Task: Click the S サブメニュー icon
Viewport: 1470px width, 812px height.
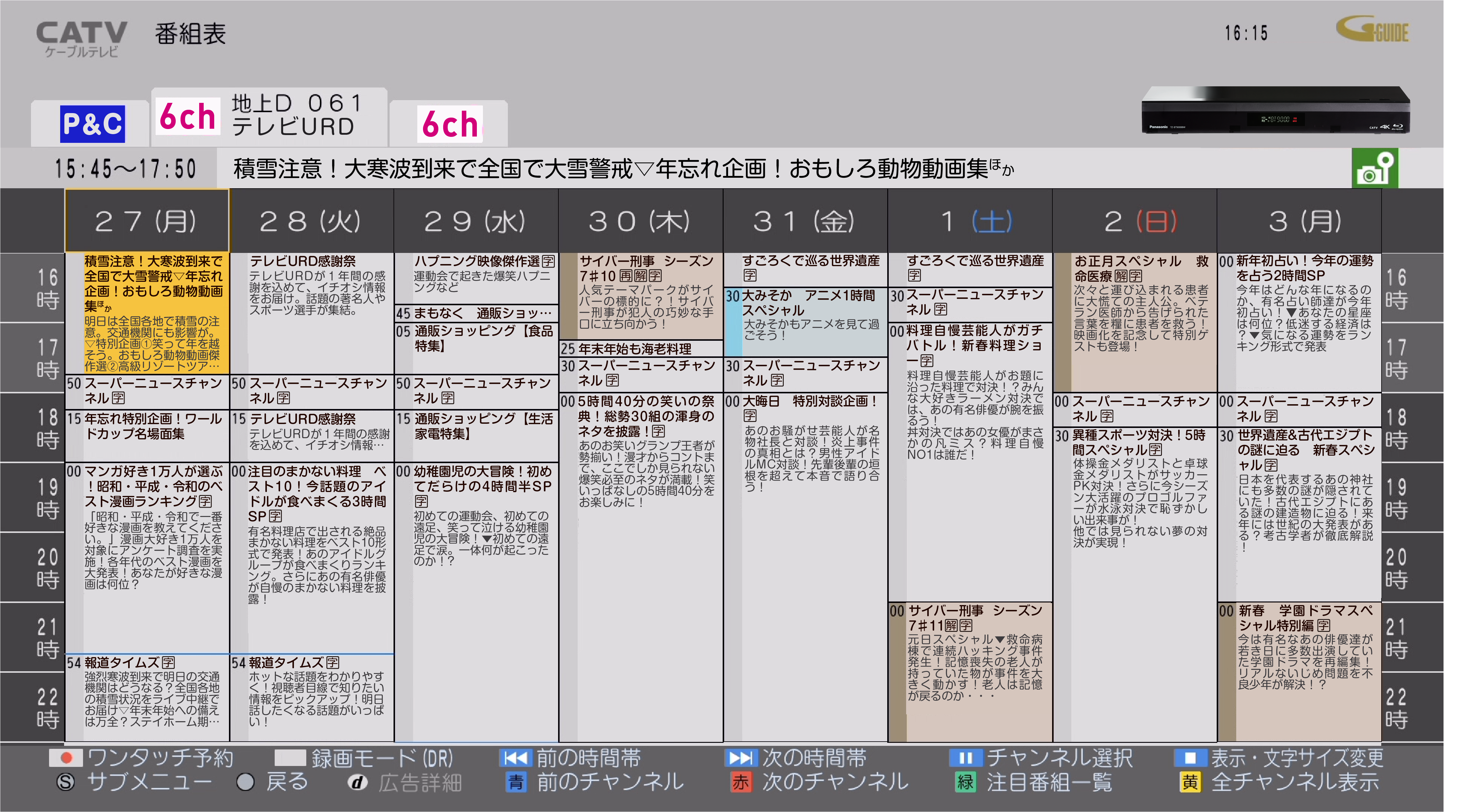Action: pos(66,782)
